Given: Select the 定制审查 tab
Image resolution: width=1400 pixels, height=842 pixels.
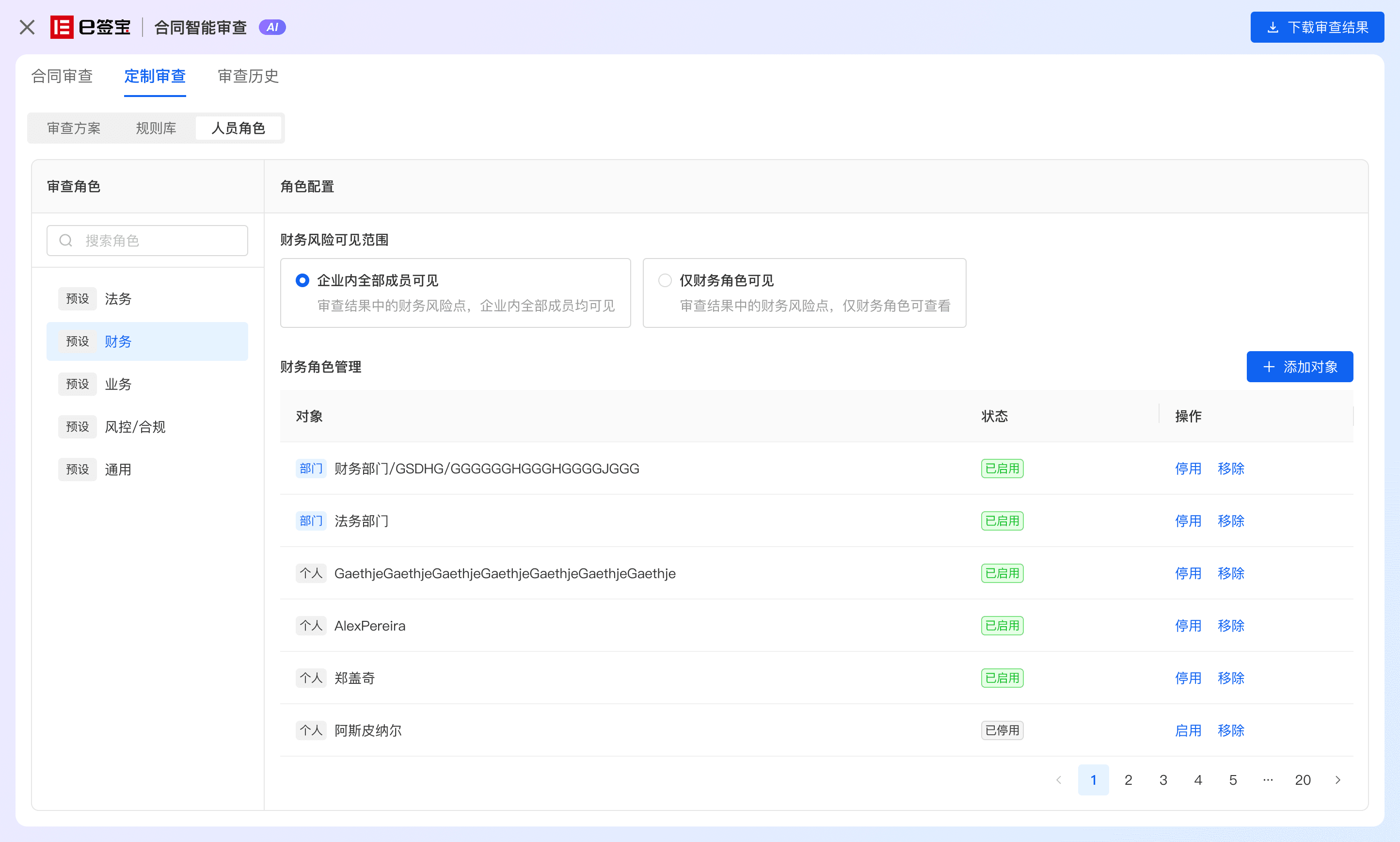Looking at the screenshot, I should point(155,76).
